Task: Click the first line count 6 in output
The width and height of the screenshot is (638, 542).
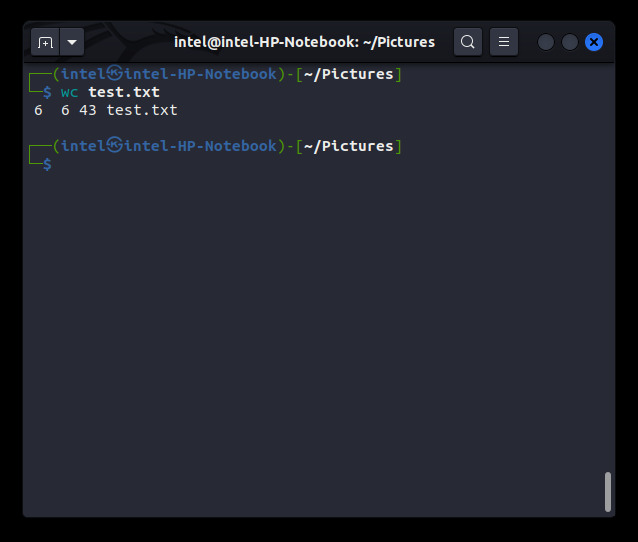Action: coord(38,110)
